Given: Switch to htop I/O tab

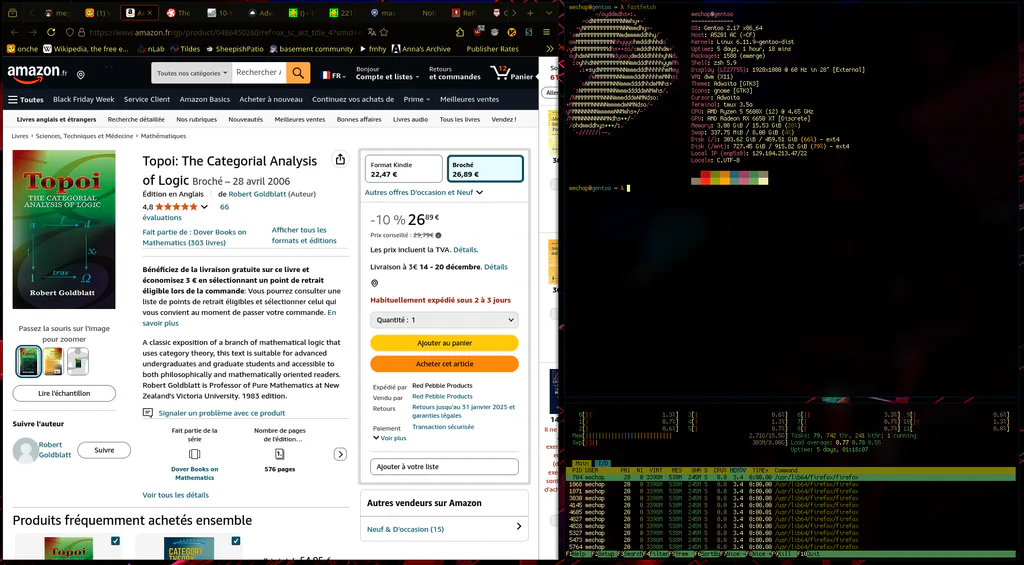Looking at the screenshot, I should [x=603, y=463].
